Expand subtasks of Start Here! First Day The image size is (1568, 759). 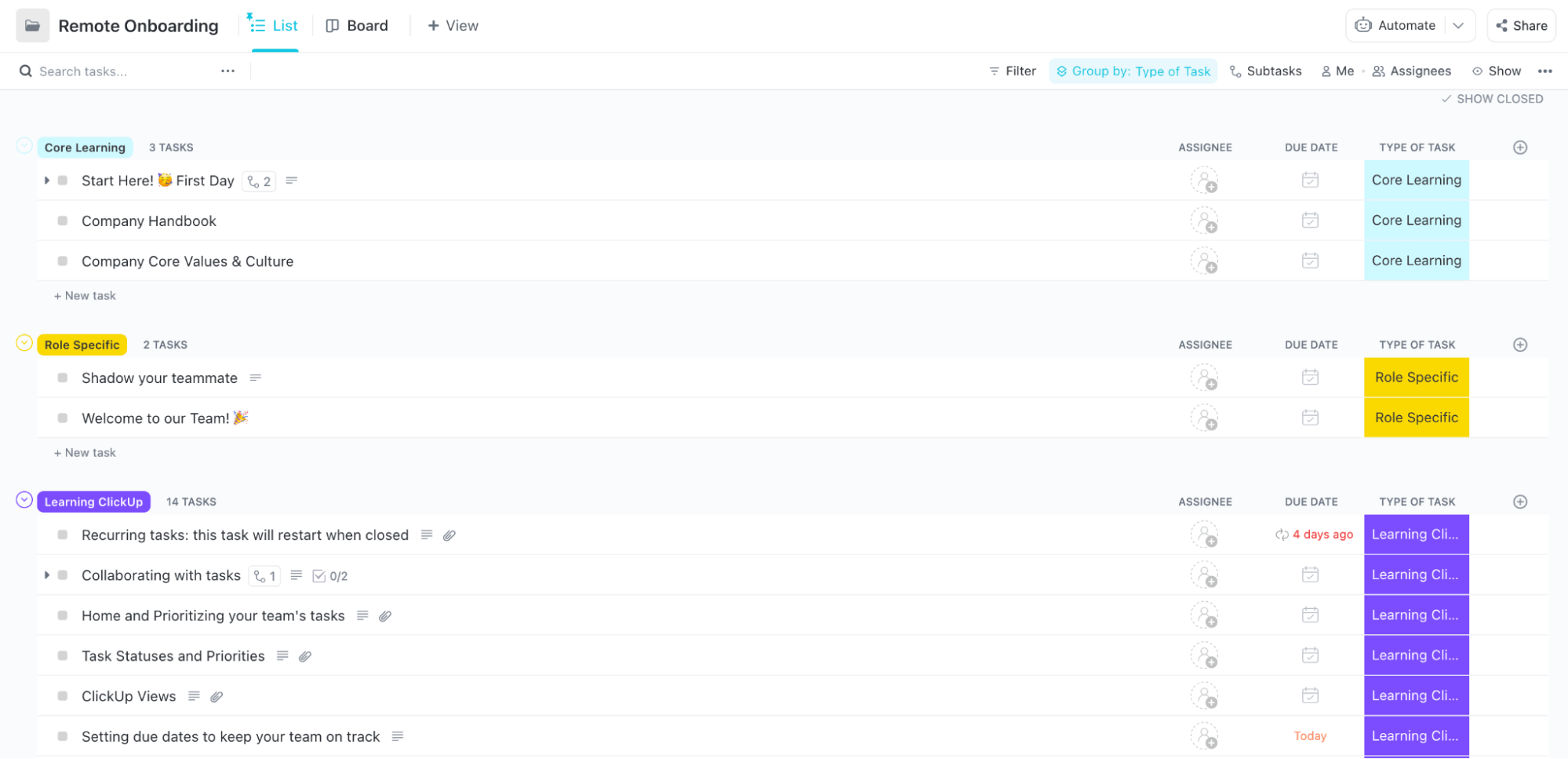tap(47, 181)
